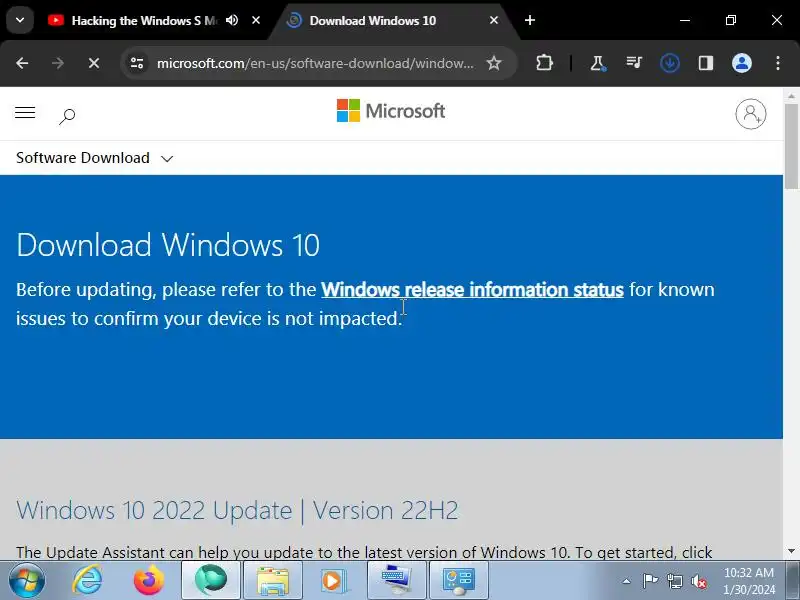Image resolution: width=800 pixels, height=600 pixels.
Task: Open media controls icon in toolbar
Action: point(634,63)
